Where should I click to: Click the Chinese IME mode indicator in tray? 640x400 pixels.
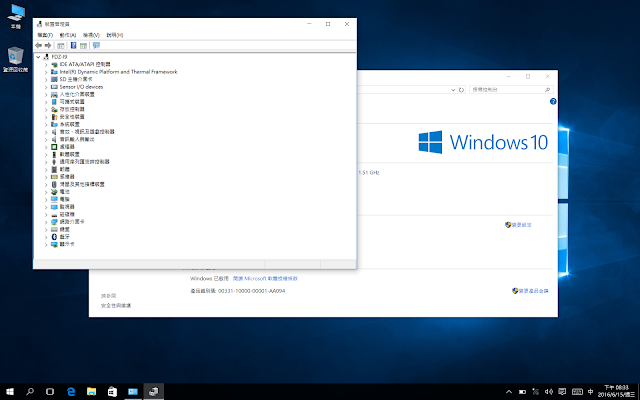(x=591, y=392)
